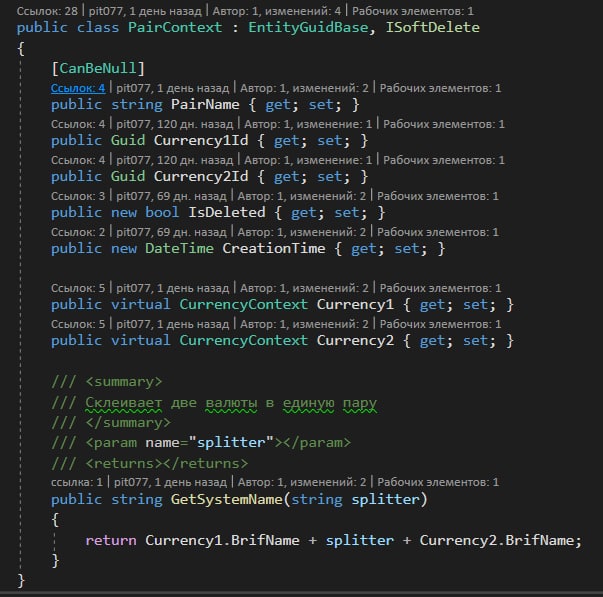Open the 'Ссылок: 28' references lens
This screenshot has height=597, width=603.
tap(47, 11)
